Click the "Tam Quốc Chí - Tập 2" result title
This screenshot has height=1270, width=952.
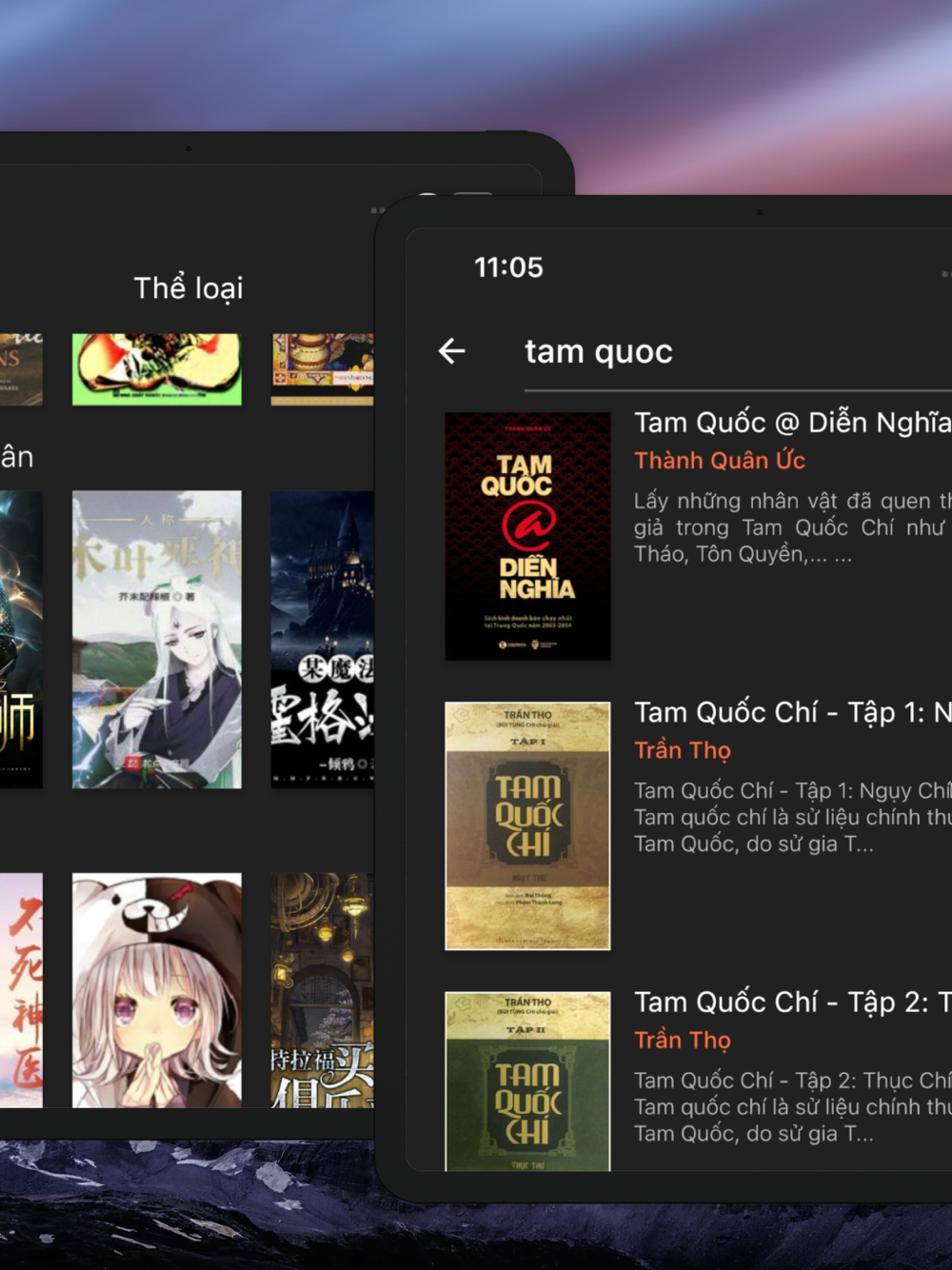coord(792,1002)
